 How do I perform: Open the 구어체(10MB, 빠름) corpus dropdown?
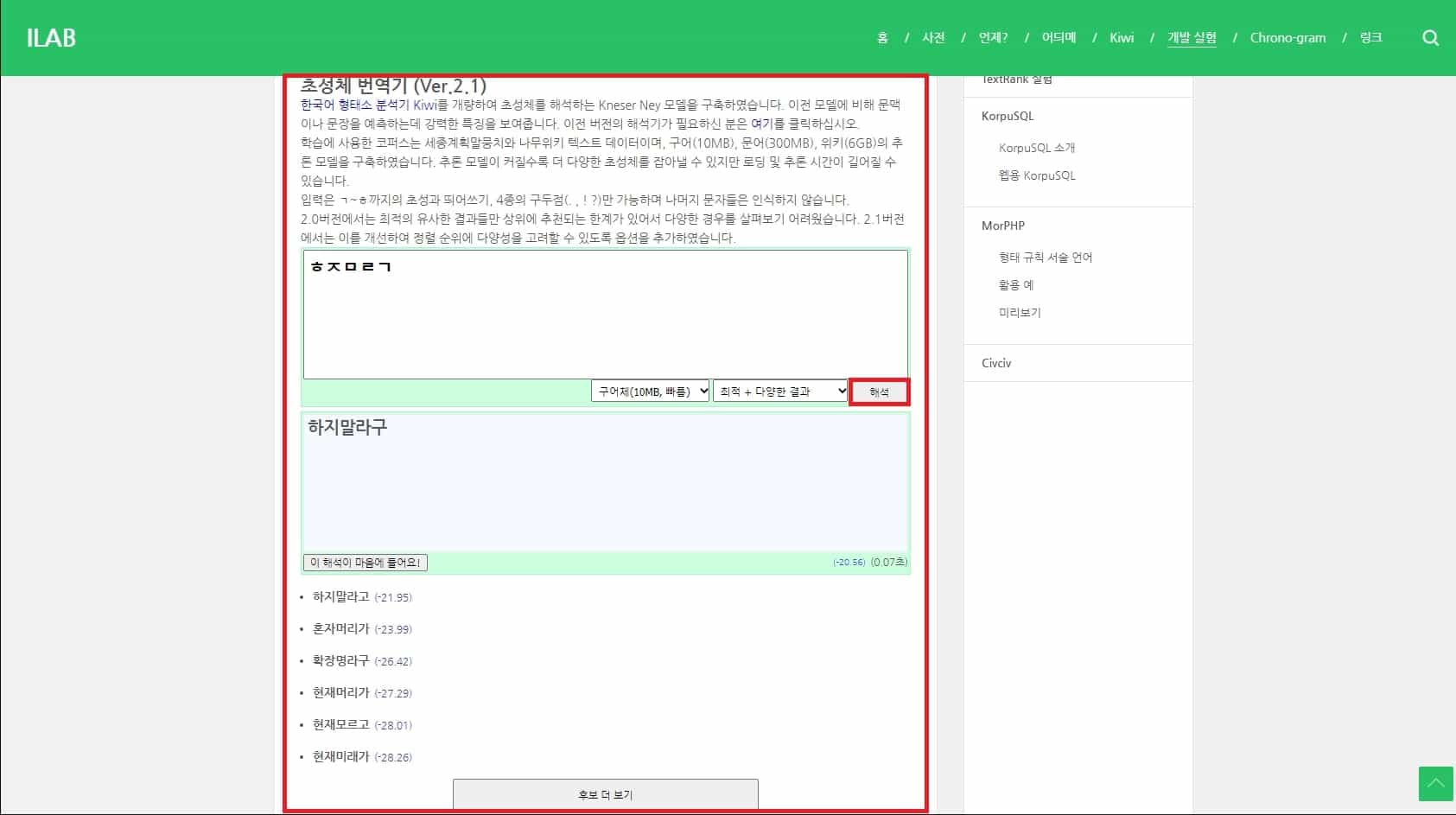click(650, 391)
